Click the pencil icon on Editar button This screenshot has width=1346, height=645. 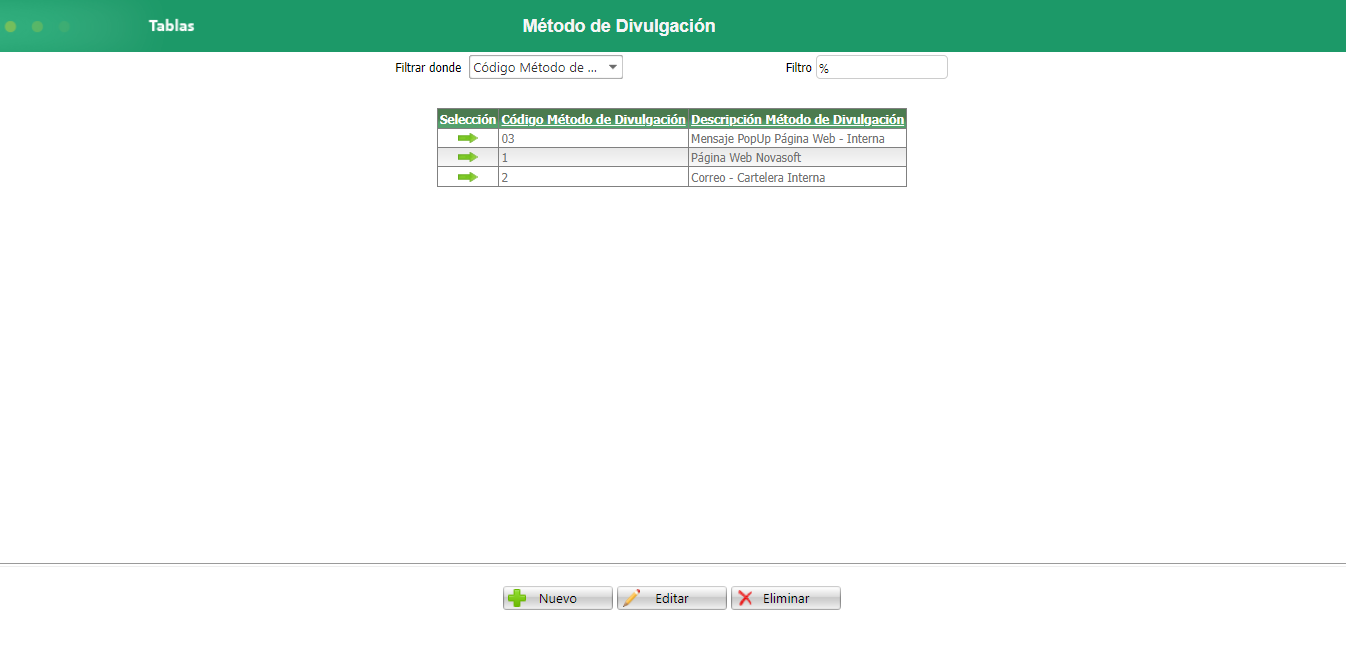coord(630,597)
